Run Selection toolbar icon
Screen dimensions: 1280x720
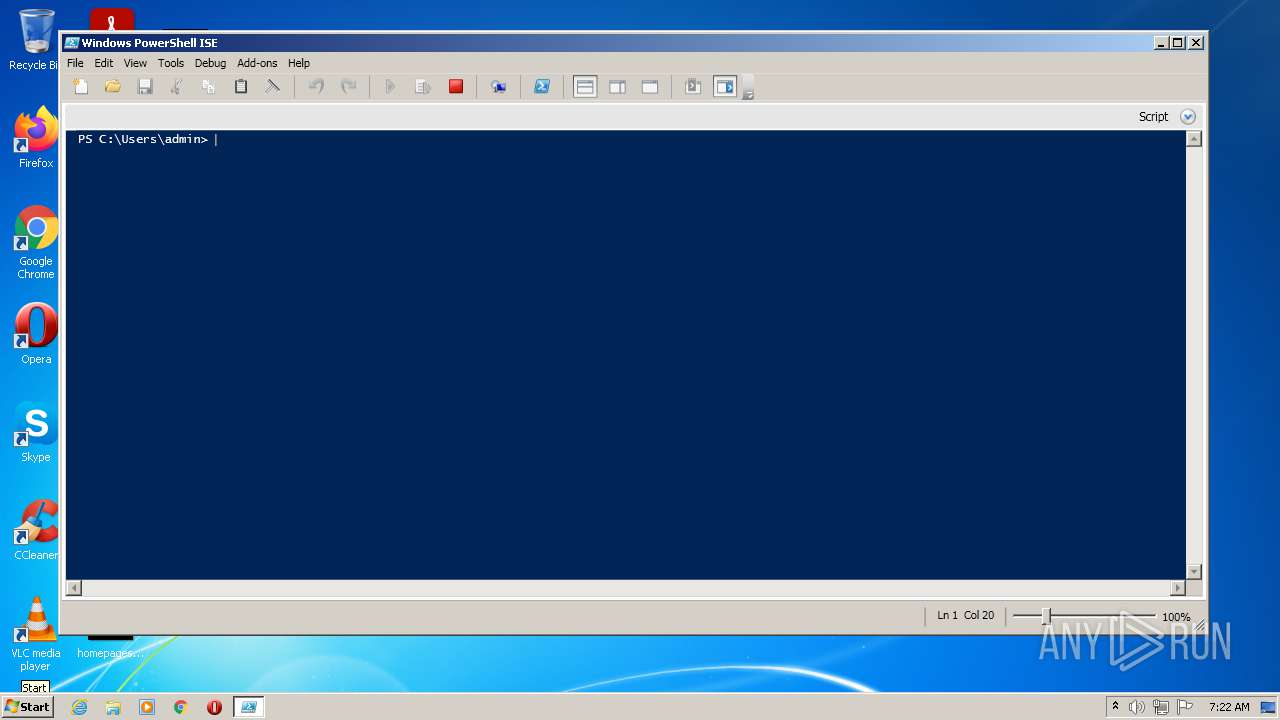[x=423, y=87]
